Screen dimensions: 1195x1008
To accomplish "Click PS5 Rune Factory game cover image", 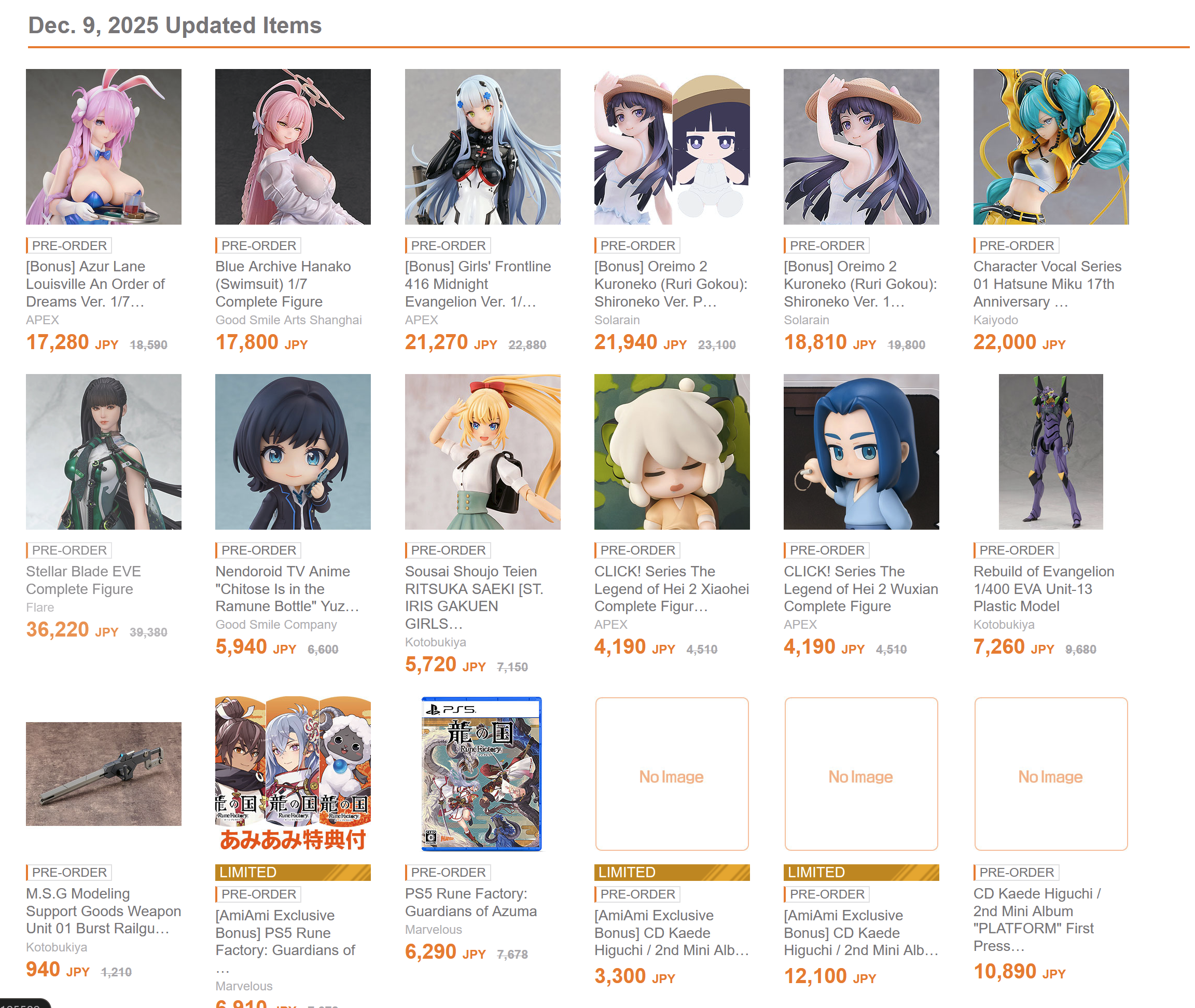I will click(x=481, y=774).
